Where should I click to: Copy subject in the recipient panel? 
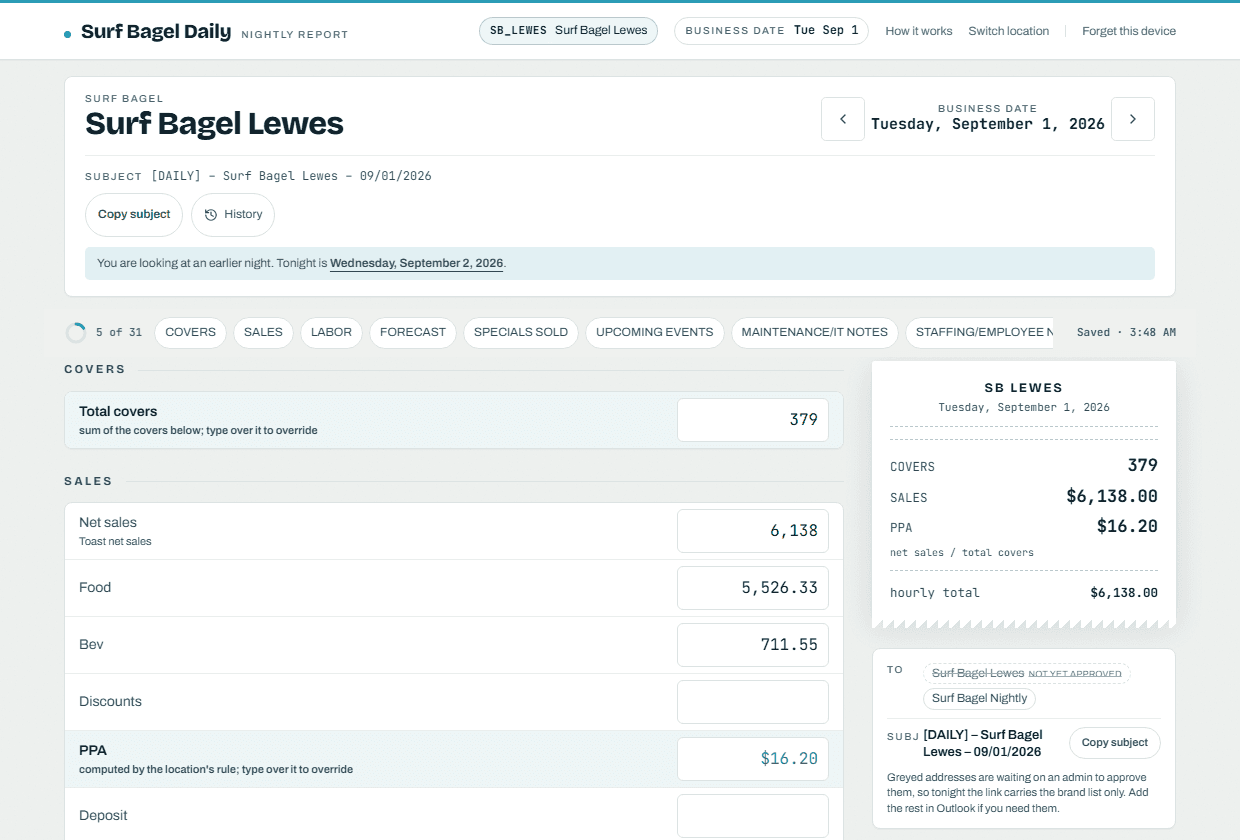(1115, 743)
